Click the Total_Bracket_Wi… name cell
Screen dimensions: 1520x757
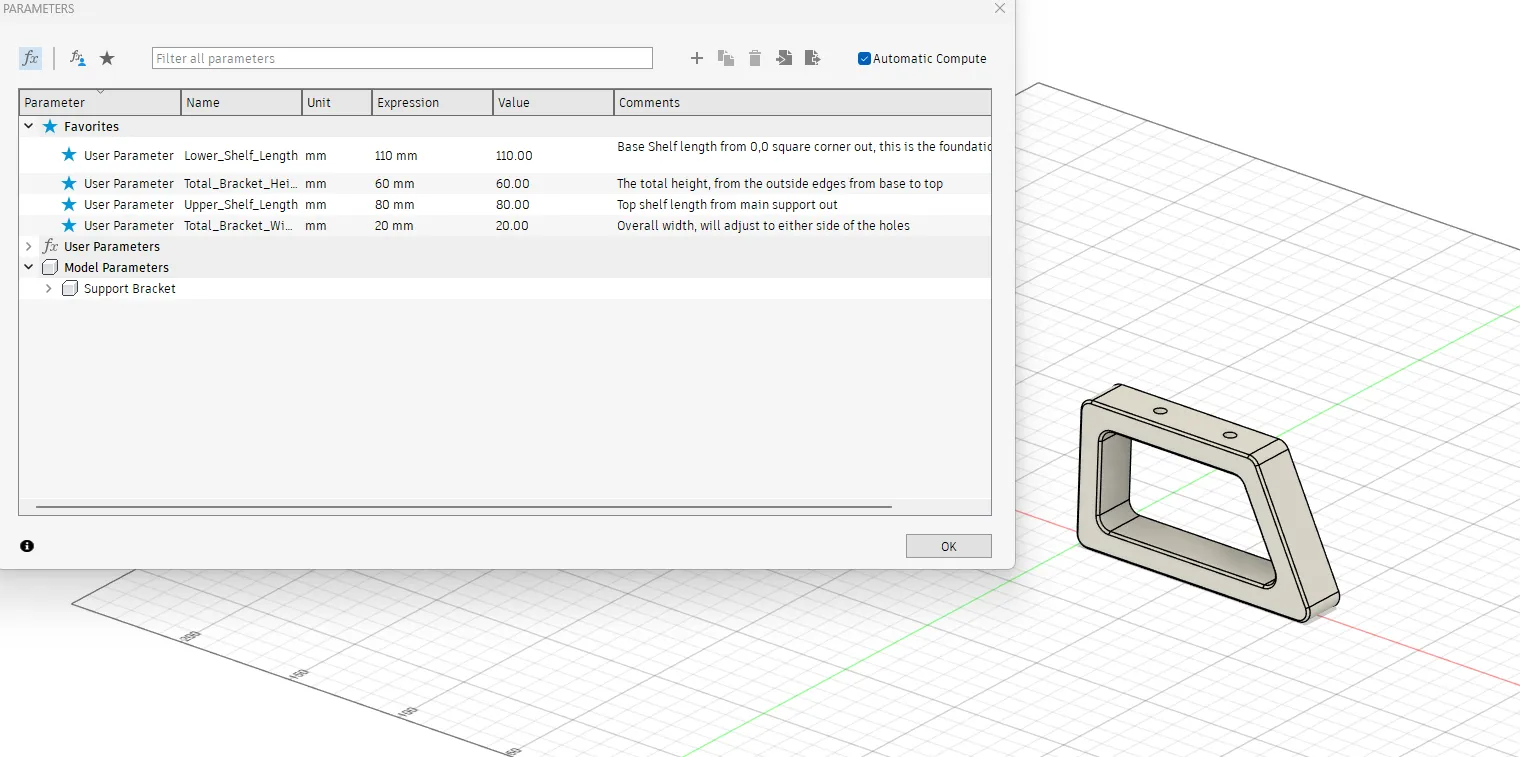[x=241, y=225]
